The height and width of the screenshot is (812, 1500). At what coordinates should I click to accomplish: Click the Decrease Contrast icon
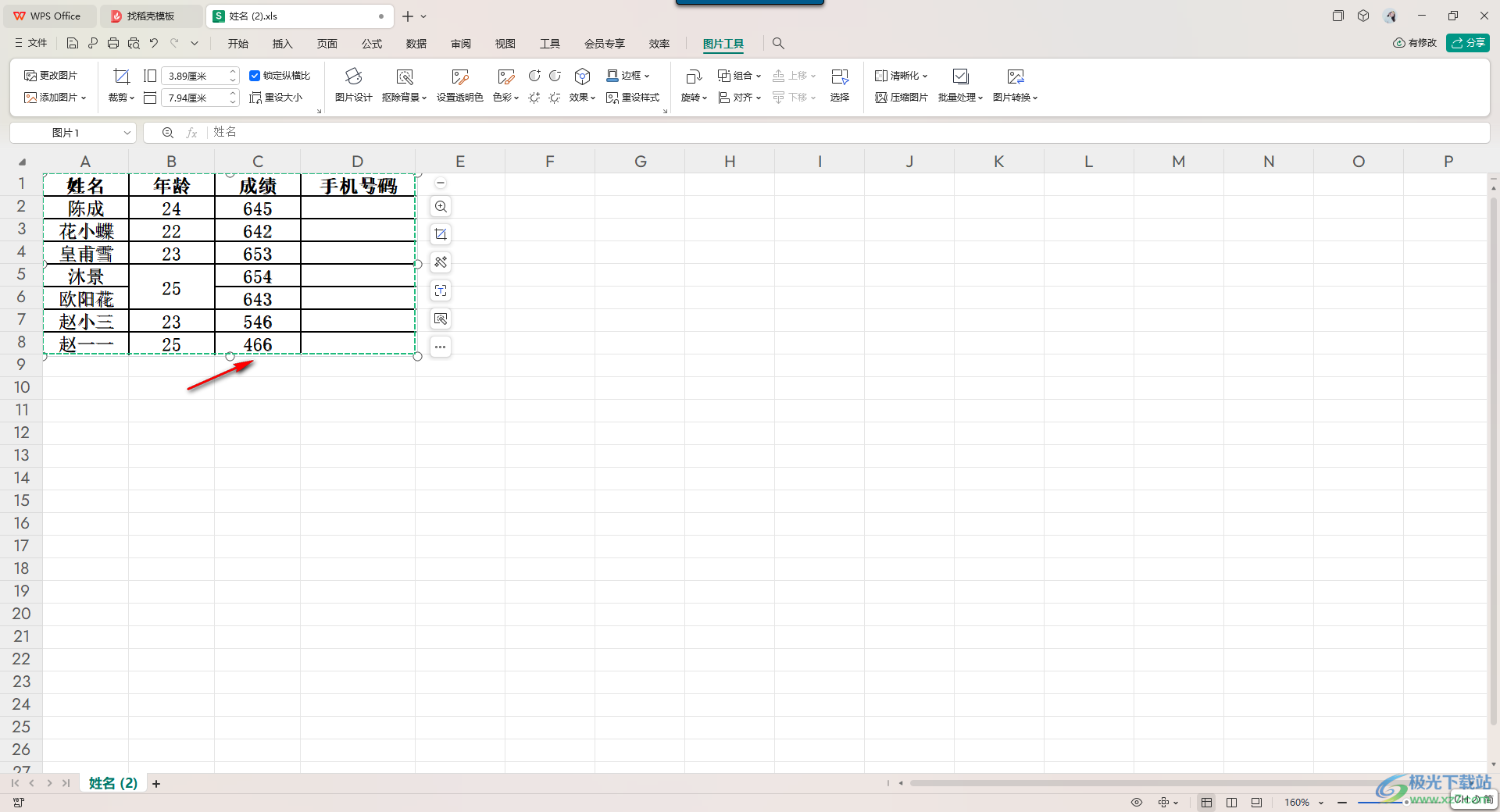pyautogui.click(x=555, y=76)
